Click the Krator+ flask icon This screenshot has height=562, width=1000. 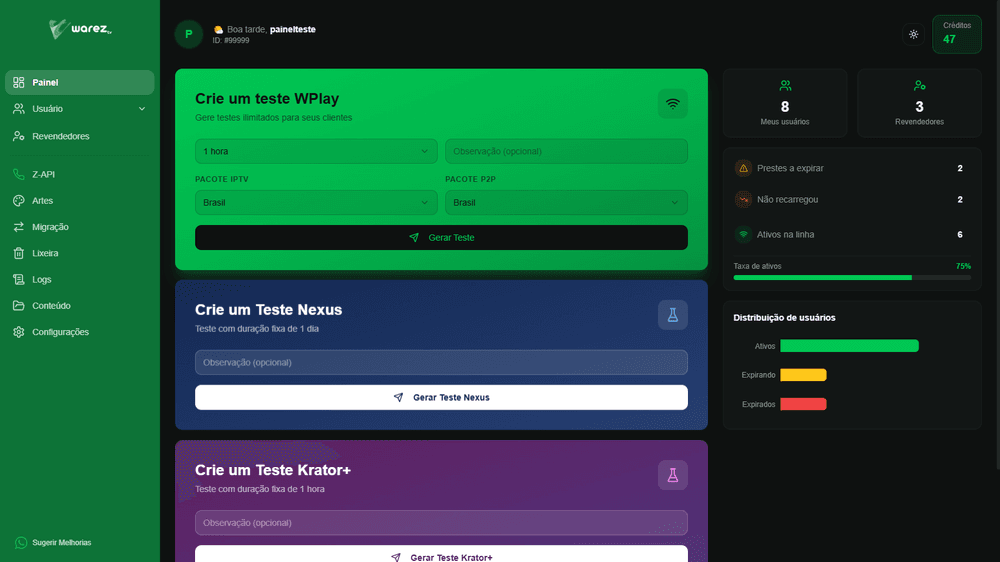point(672,475)
